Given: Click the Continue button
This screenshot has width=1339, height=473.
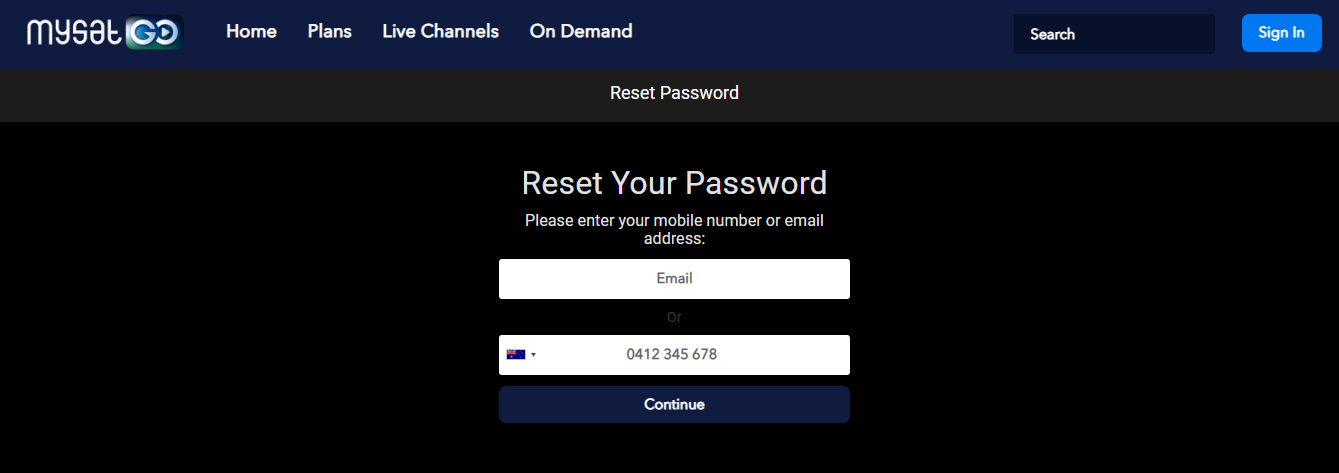Looking at the screenshot, I should coord(674,405).
